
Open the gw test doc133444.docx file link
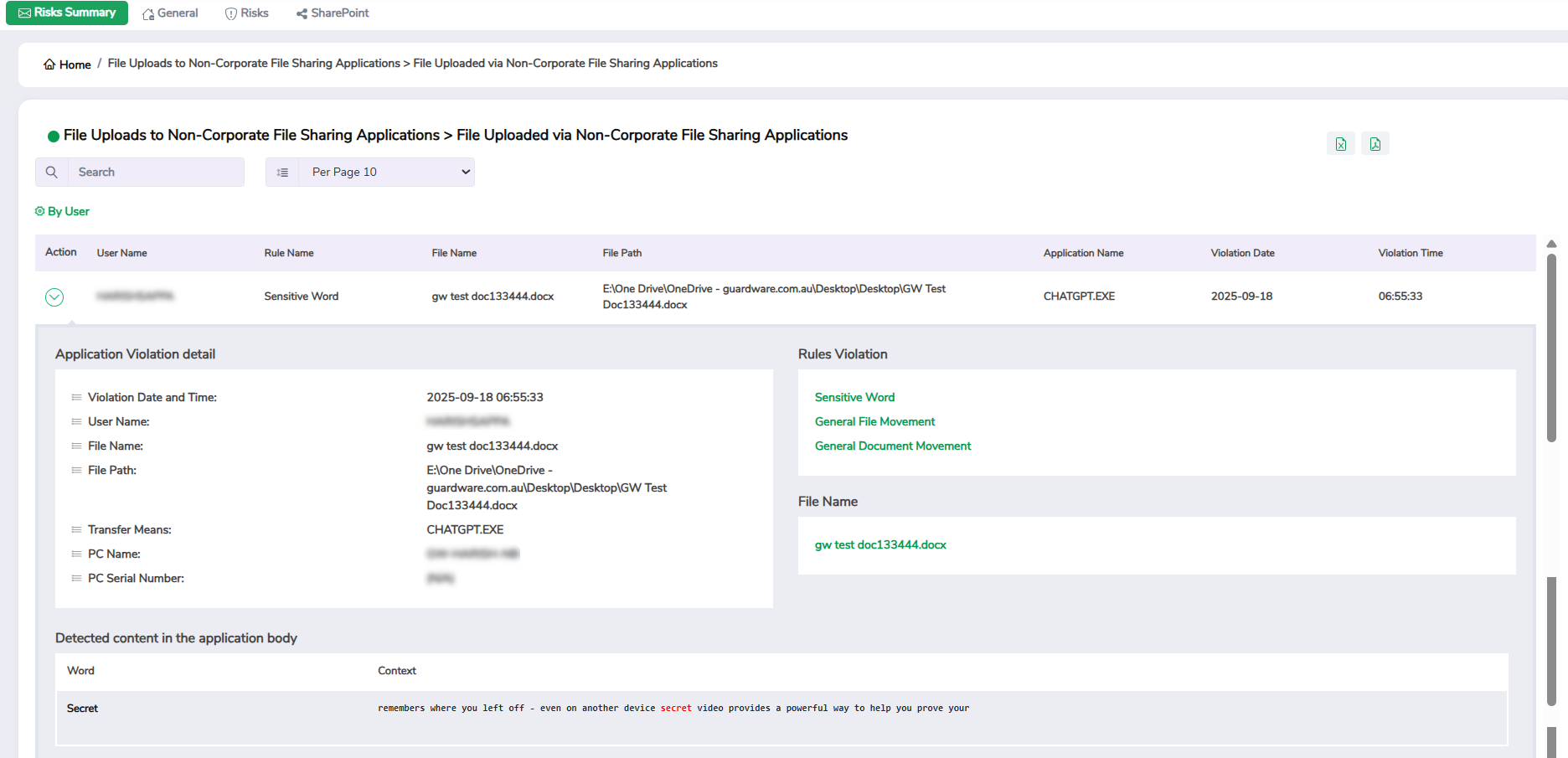880,544
